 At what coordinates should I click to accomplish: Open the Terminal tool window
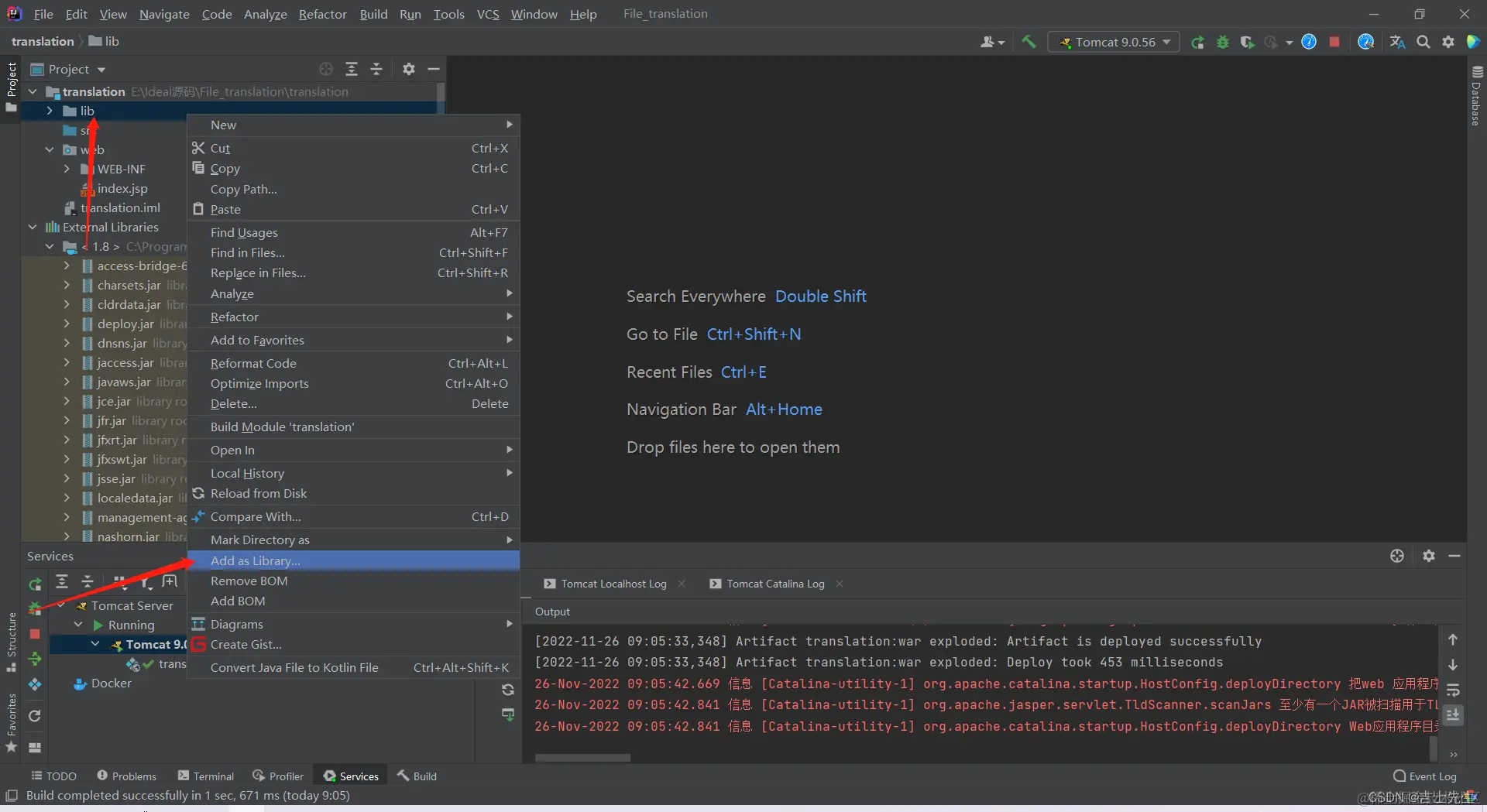[205, 776]
